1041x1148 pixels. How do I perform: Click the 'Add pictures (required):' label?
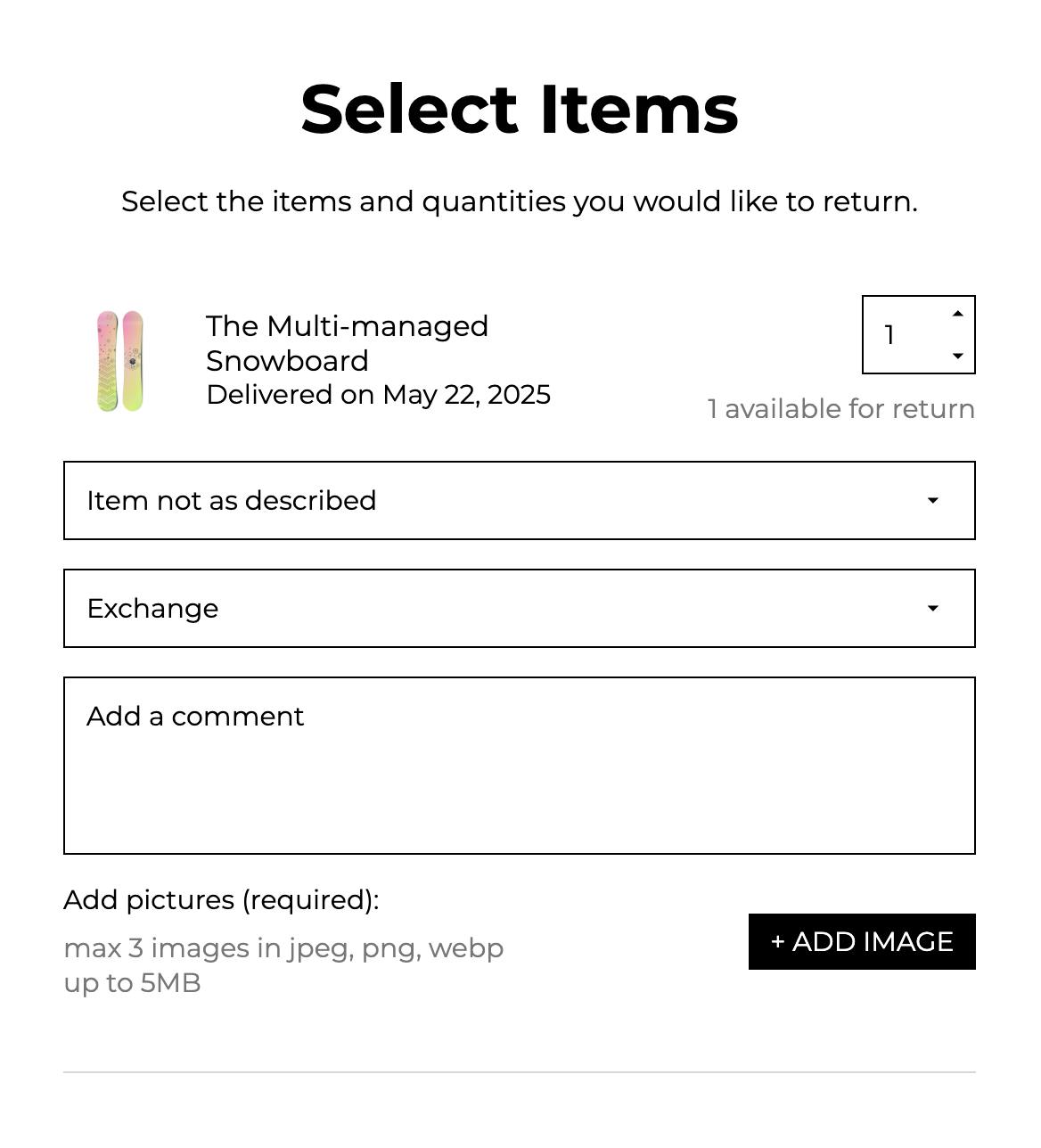point(222,900)
